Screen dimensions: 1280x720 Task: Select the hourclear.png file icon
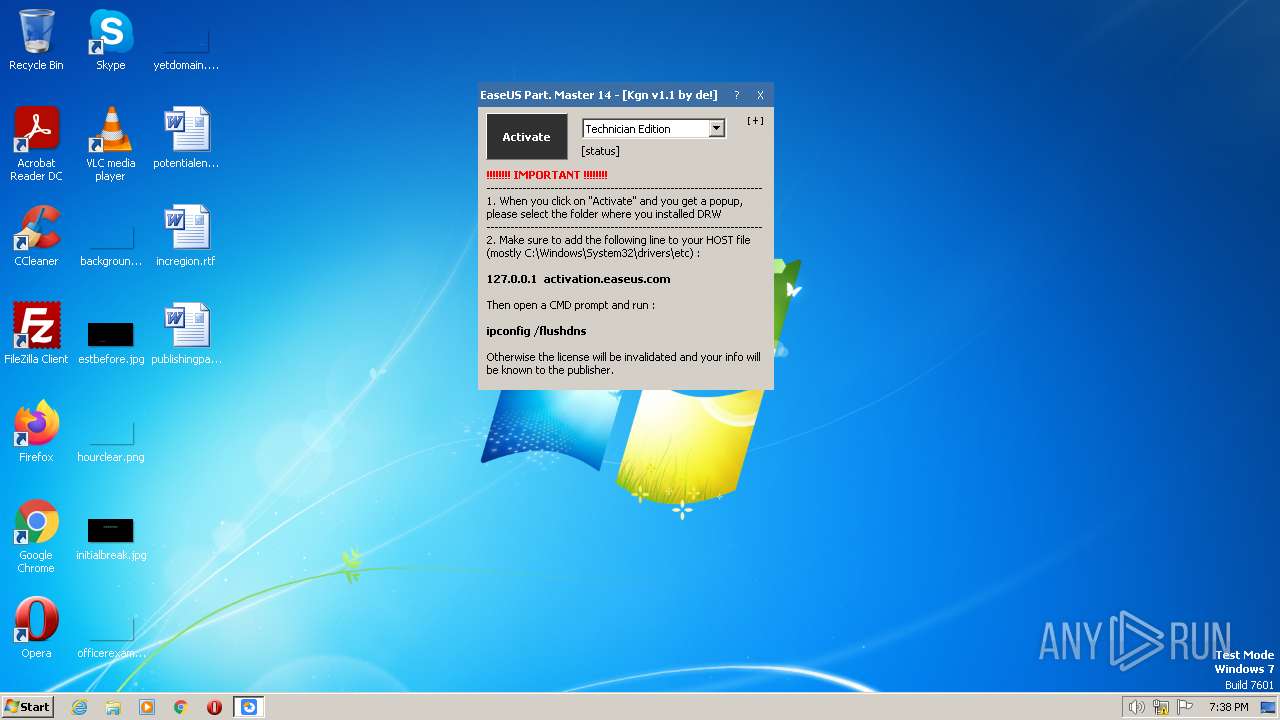tap(110, 439)
